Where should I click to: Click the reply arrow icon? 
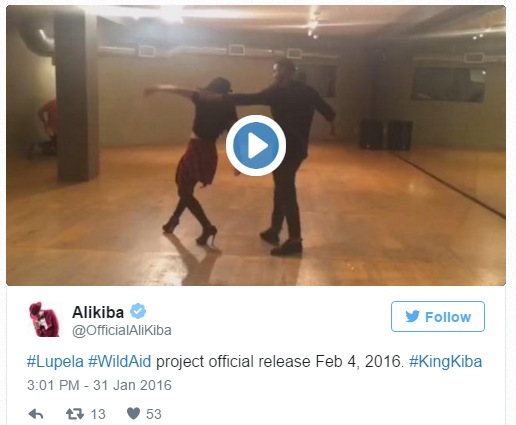coord(36,414)
